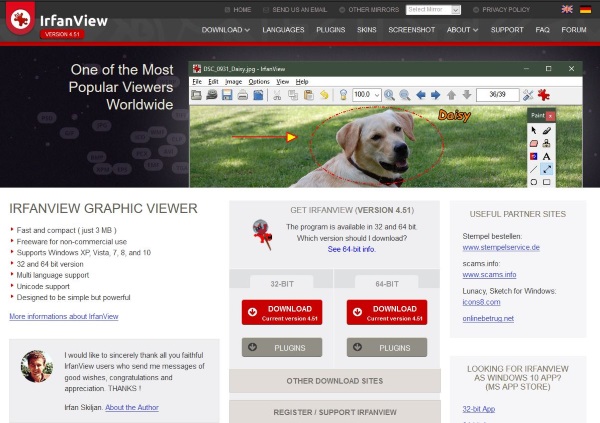This screenshot has width=600, height=423.
Task: Go to next image with blue right arrow
Action: (435, 95)
